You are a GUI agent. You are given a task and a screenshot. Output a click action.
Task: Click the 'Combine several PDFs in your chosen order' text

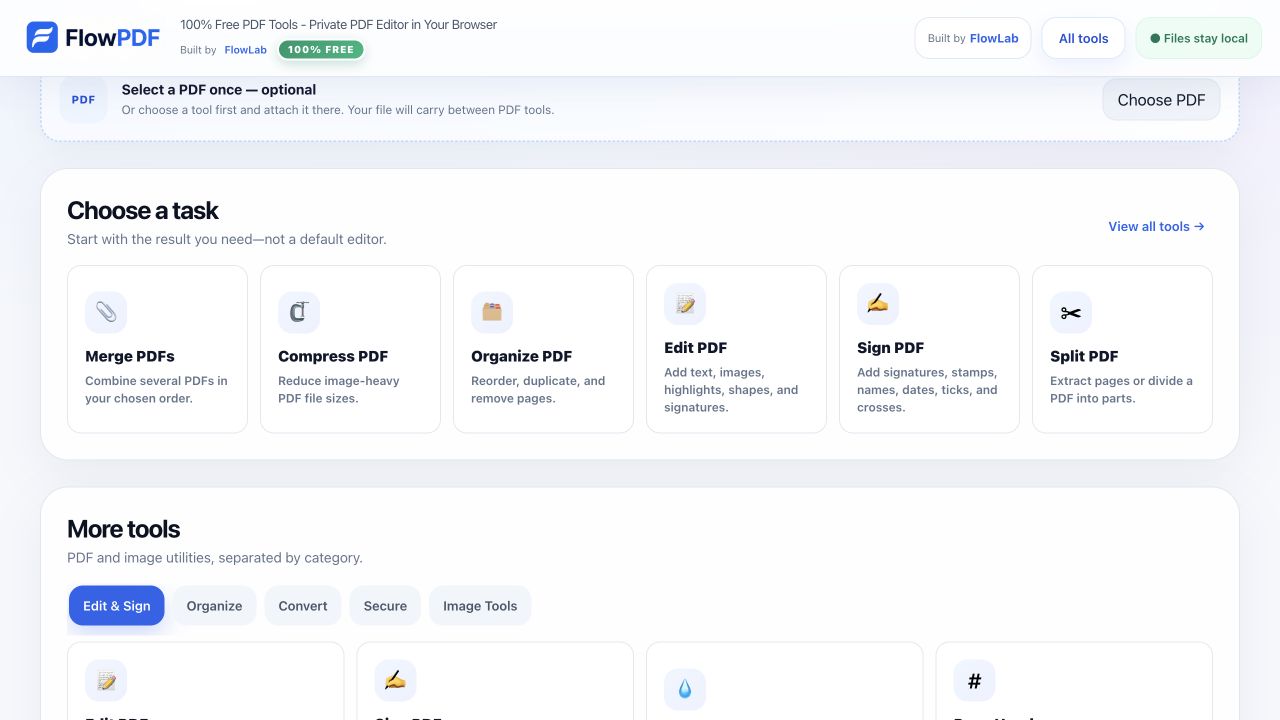(156, 389)
